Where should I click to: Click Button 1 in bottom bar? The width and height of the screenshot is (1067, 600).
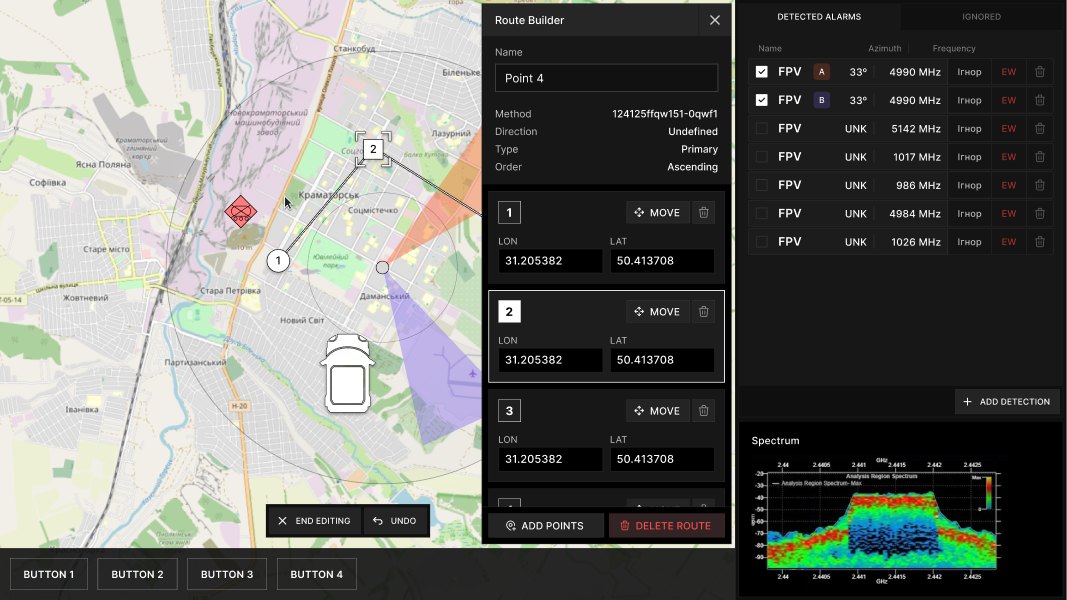(x=49, y=574)
